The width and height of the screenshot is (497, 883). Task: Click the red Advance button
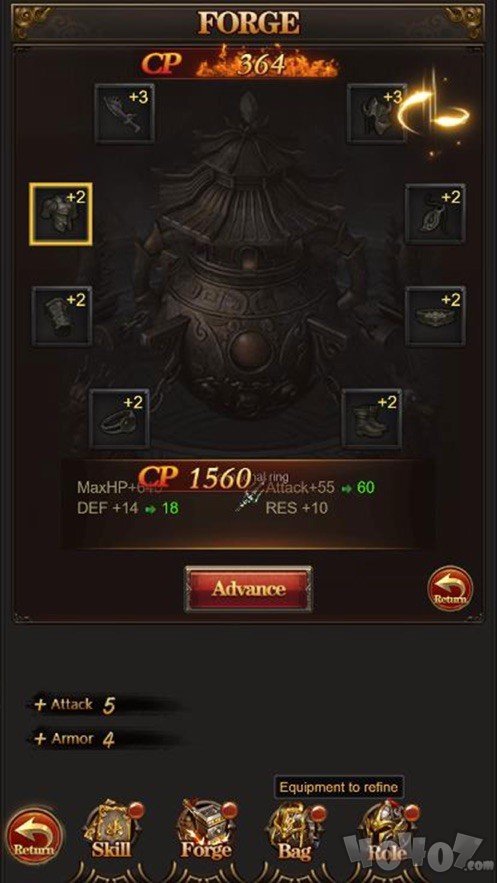click(248, 589)
